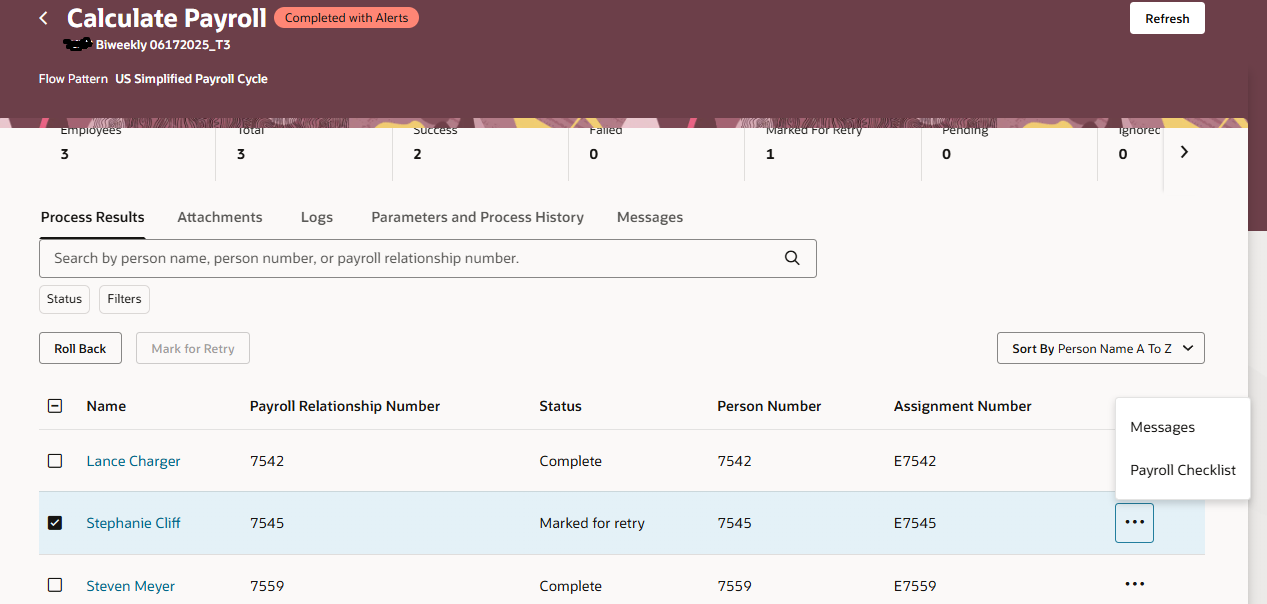
Task: Click the select-all checkbox in header
Action: tap(55, 406)
